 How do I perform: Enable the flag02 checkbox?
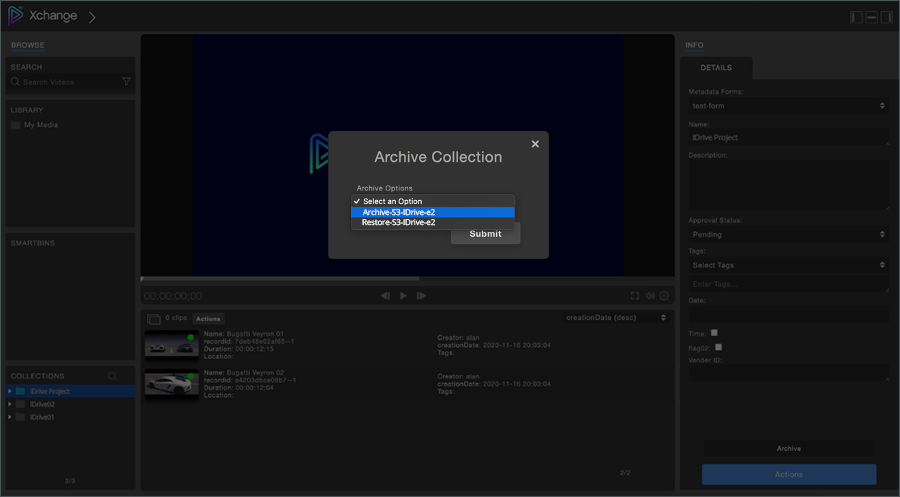pos(719,347)
